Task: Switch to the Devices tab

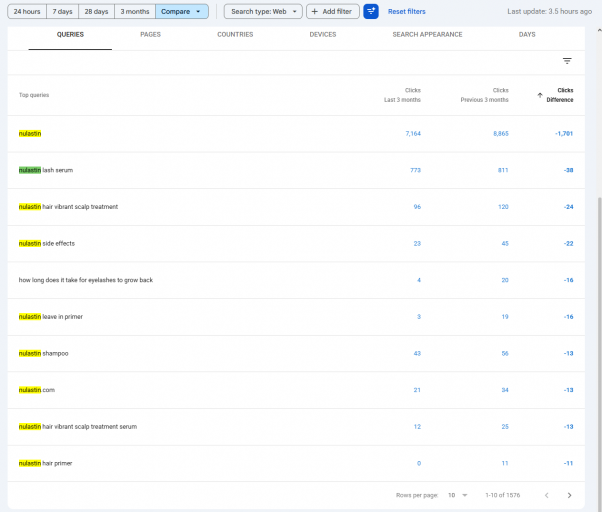Action: pyautogui.click(x=323, y=35)
